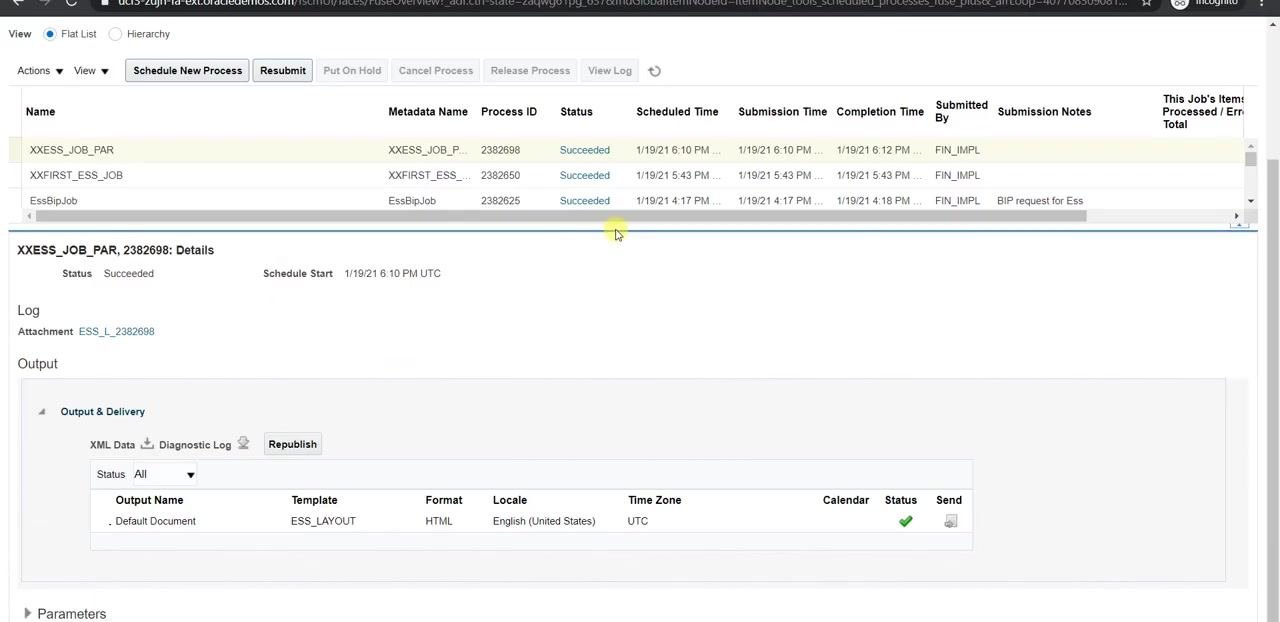
Task: Click process ID 2382650 cell
Action: tap(500, 175)
